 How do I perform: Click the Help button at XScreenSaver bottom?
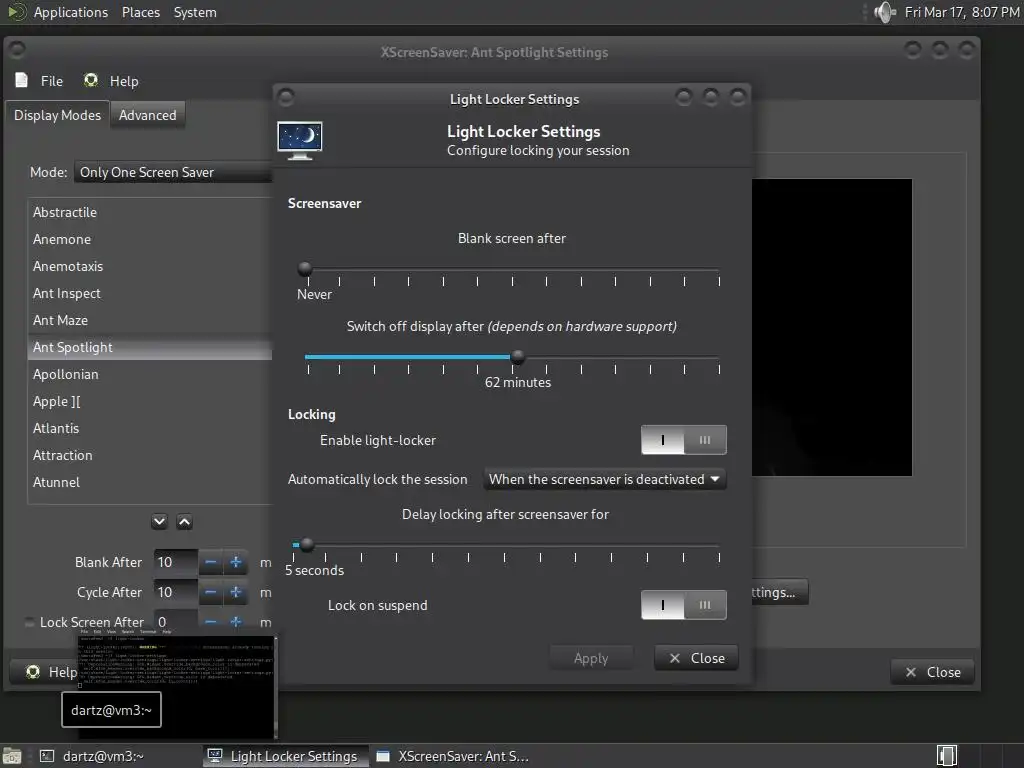click(x=44, y=672)
